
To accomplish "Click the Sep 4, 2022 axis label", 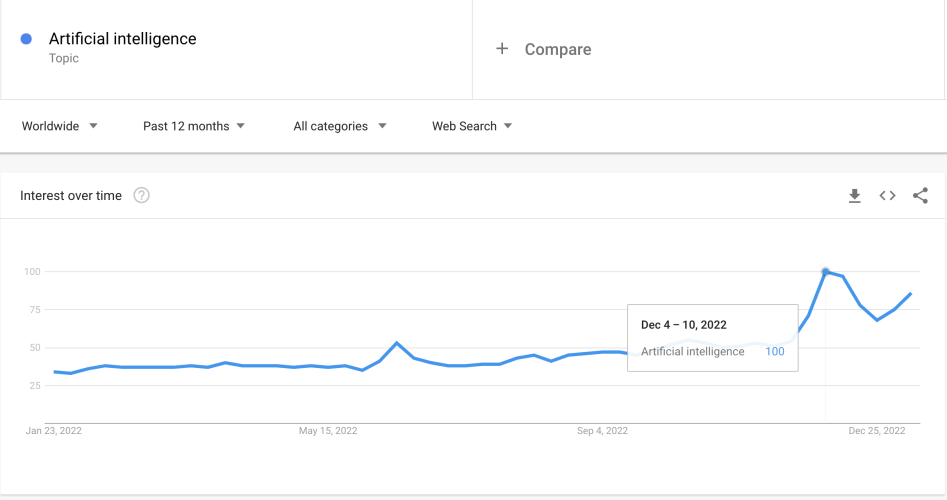I will point(602,431).
